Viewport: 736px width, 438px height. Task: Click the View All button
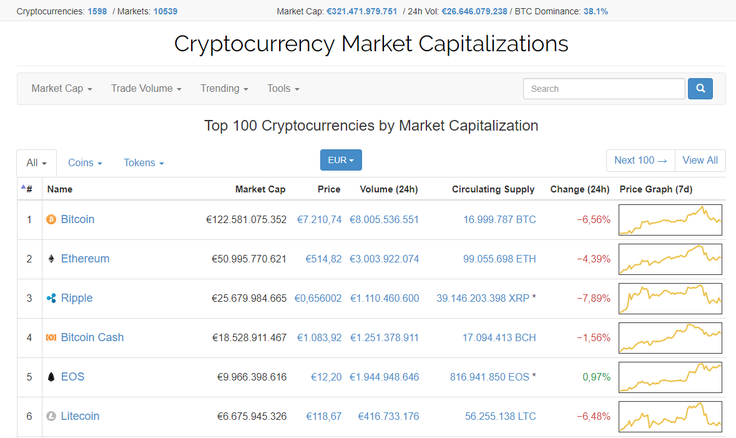pyautogui.click(x=700, y=161)
